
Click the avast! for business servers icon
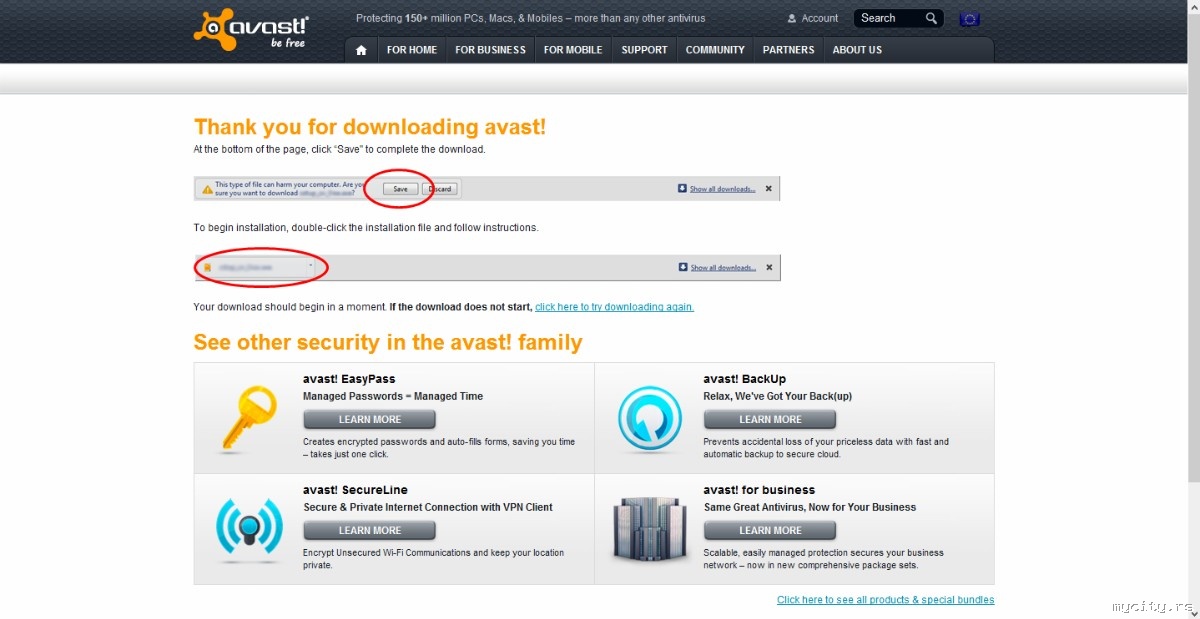pyautogui.click(x=649, y=529)
